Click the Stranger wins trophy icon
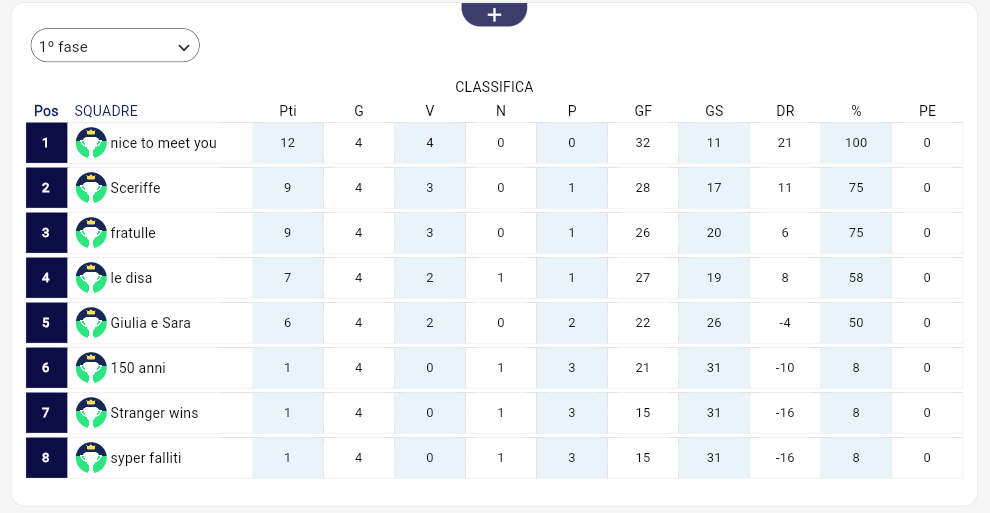The height and width of the screenshot is (513, 990). click(91, 413)
